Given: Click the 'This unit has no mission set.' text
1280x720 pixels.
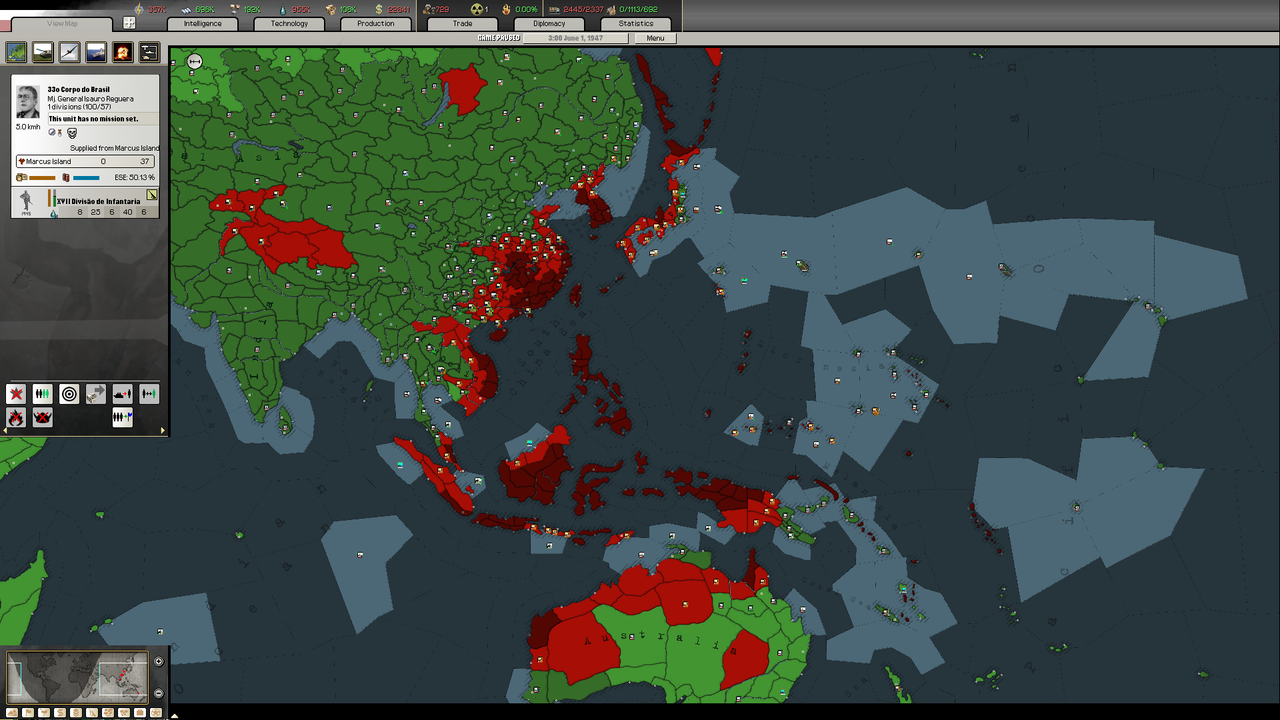Looking at the screenshot, I should 93,119.
